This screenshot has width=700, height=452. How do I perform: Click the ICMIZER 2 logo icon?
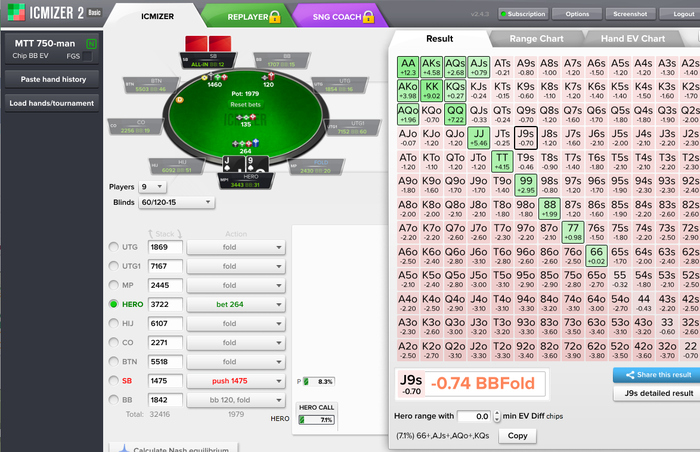click(17, 12)
